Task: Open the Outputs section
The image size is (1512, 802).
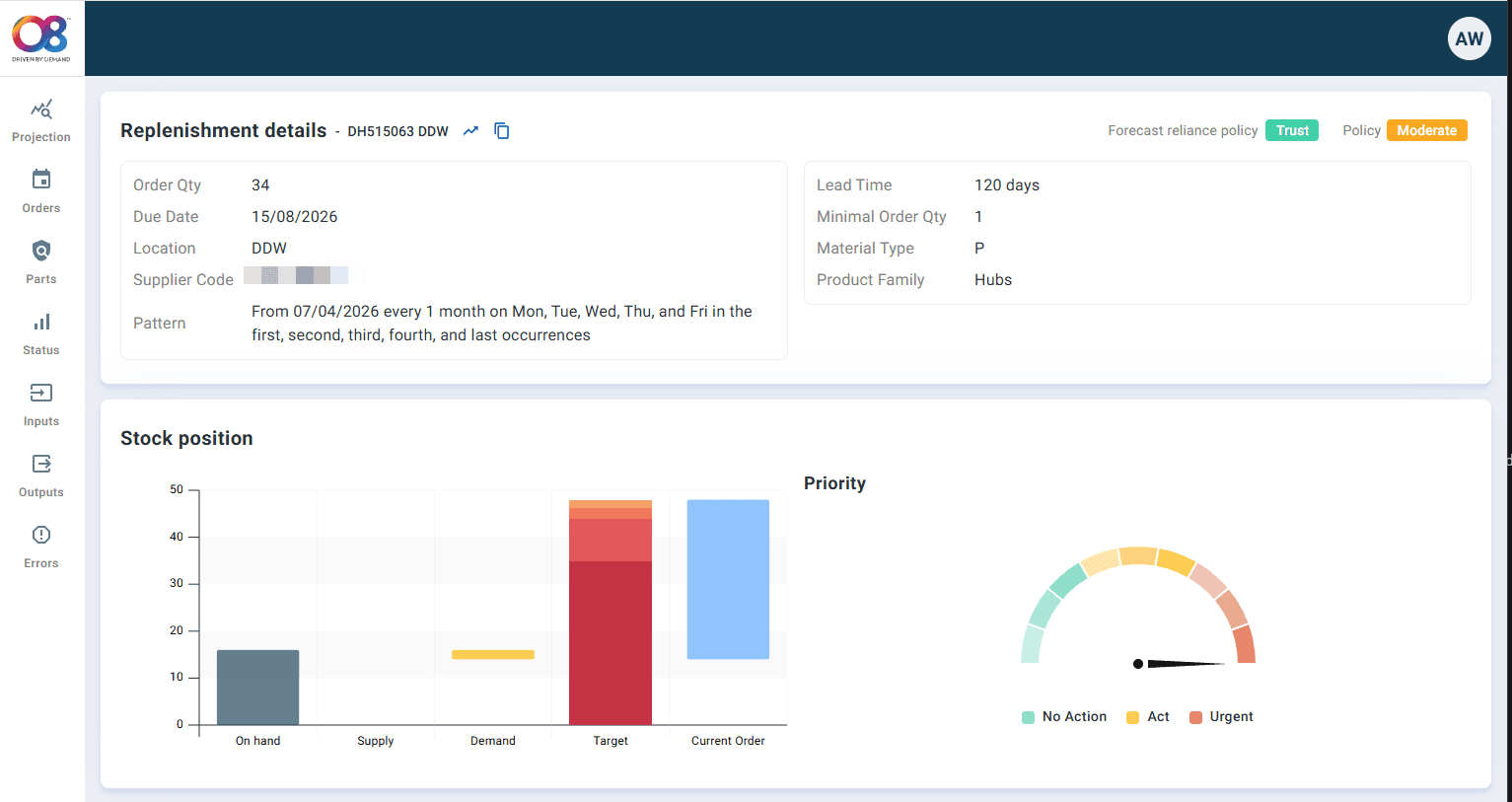Action: (40, 474)
